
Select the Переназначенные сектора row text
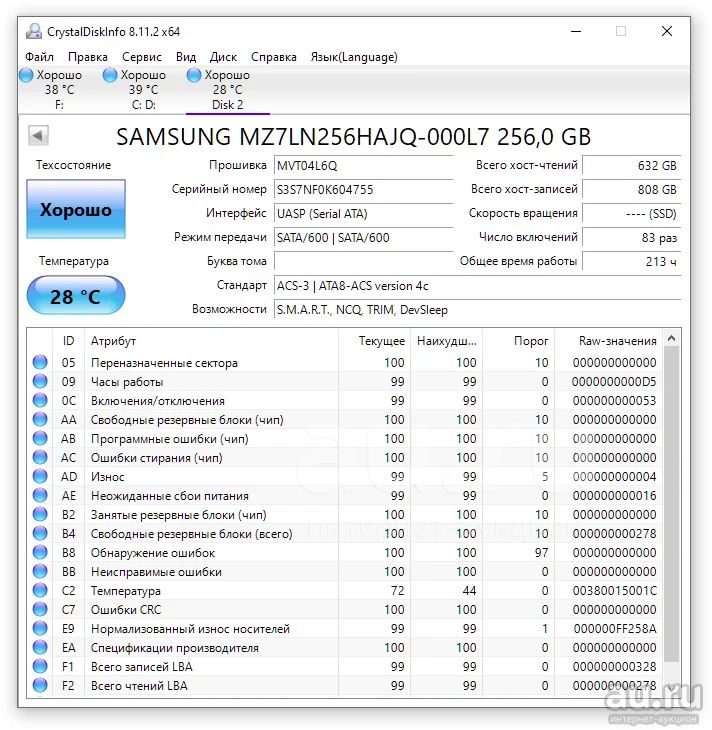point(164,363)
